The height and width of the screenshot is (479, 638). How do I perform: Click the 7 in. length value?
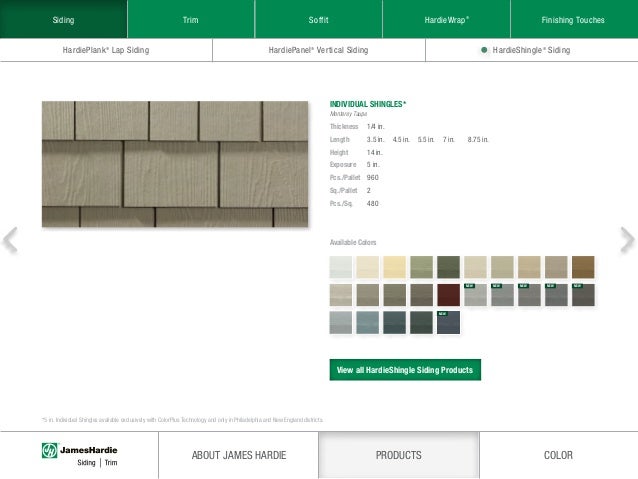point(449,140)
